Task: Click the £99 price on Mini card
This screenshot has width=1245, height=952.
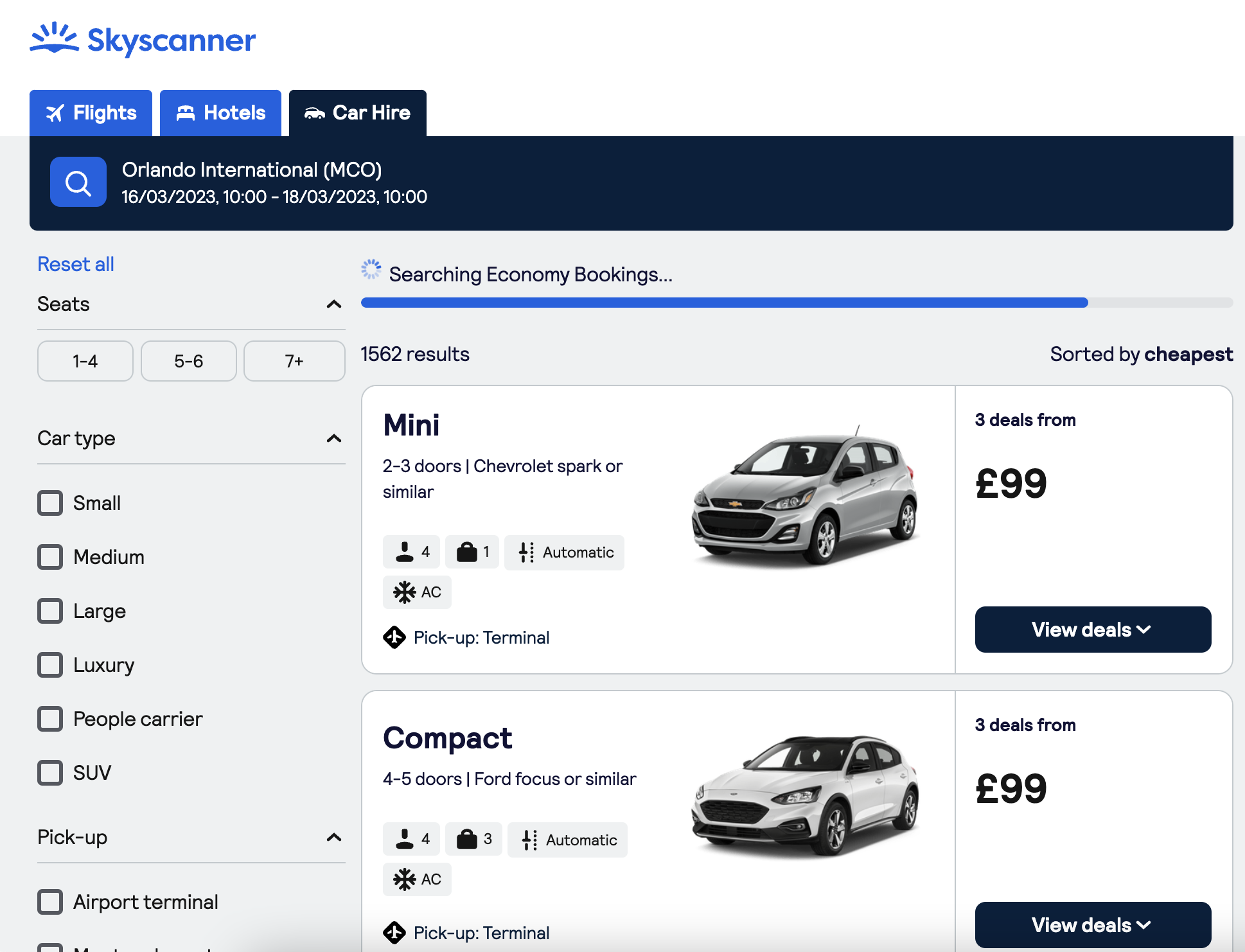Action: [1011, 483]
